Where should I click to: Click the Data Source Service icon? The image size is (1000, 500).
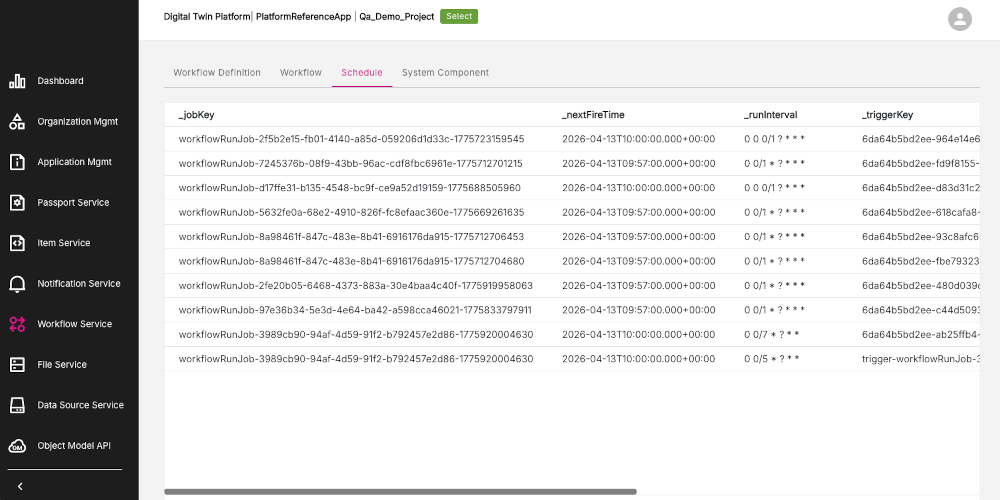(x=17, y=405)
